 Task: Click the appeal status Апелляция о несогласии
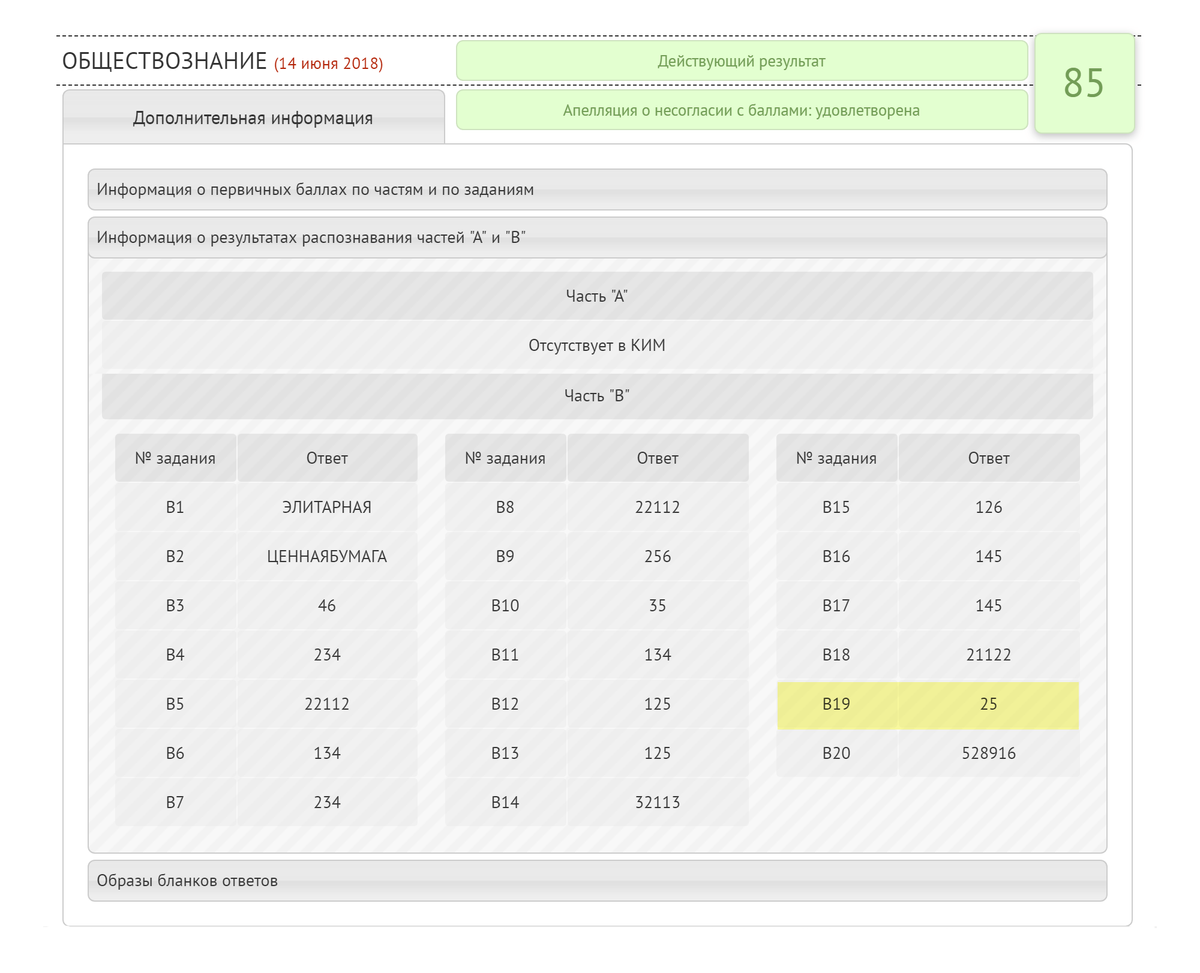tap(741, 111)
